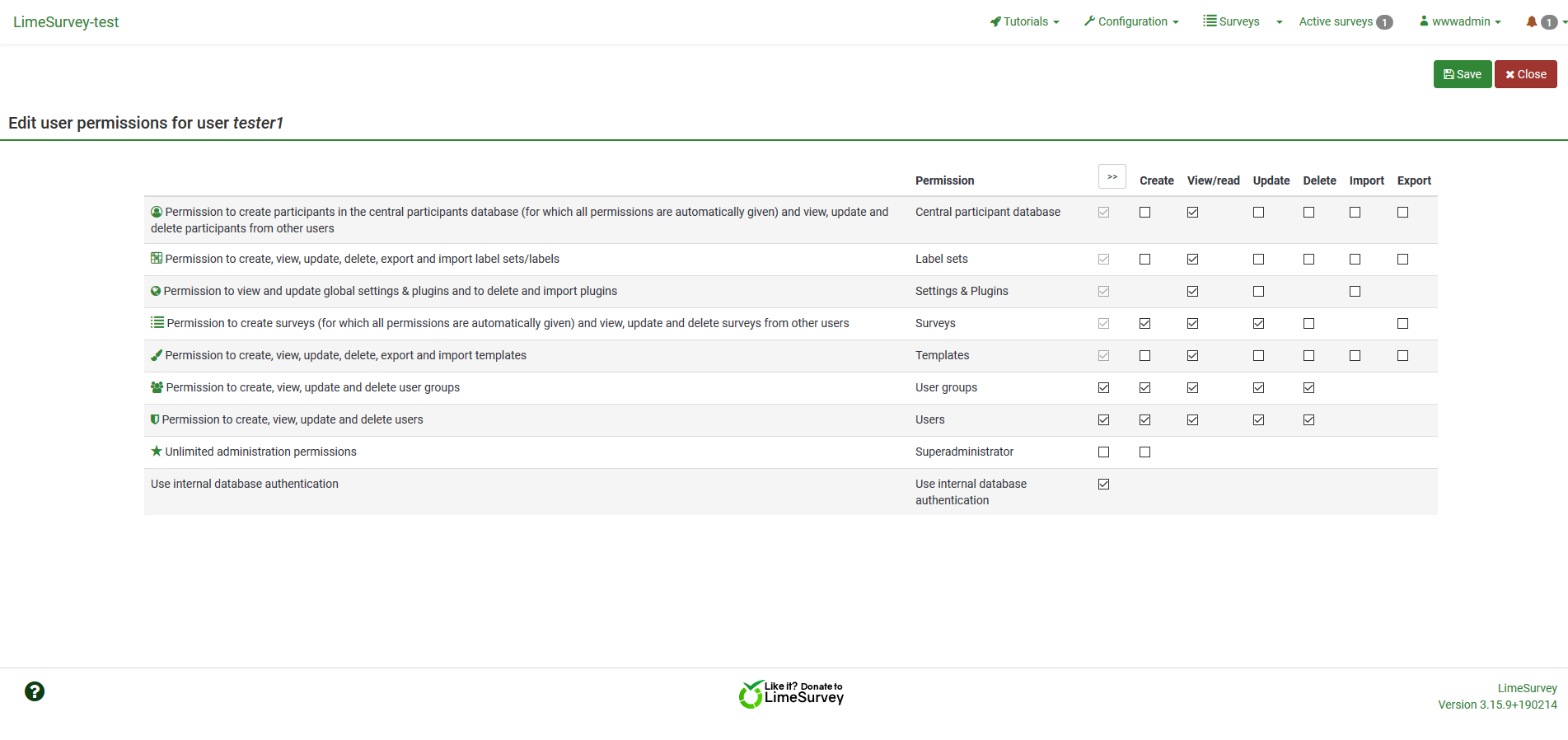The height and width of the screenshot is (740, 1568).
Task: Toggle all permissions for Central participant database
Action: pos(1103,213)
